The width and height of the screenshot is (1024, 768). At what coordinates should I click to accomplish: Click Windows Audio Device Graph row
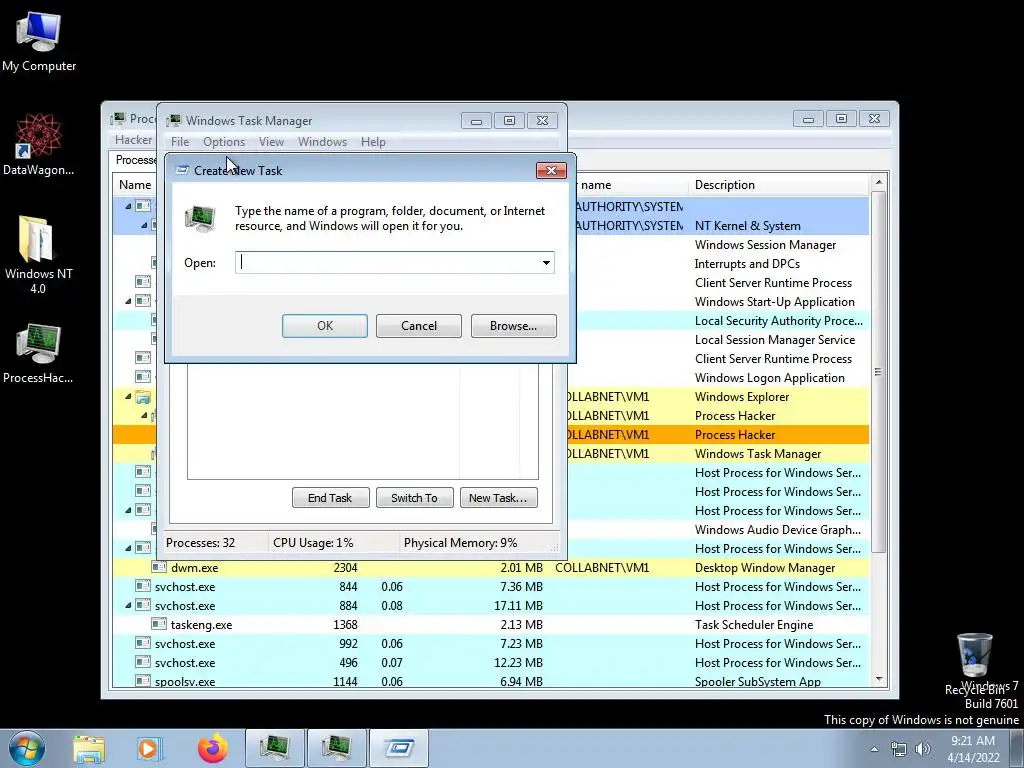(x=777, y=530)
